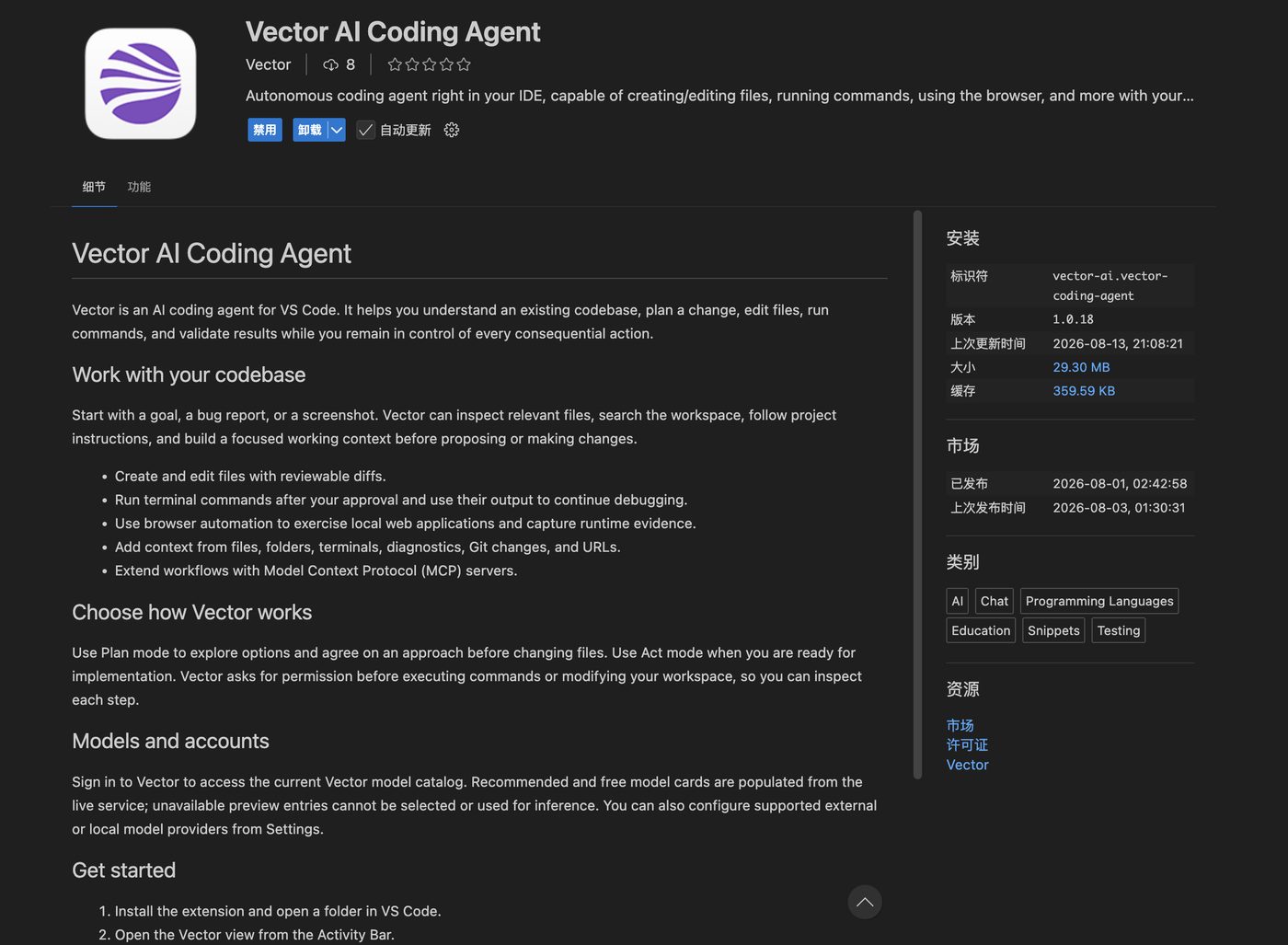Click the 2026-08-01, 02:42:58 published date
The width and height of the screenshot is (1288, 945).
(1120, 483)
